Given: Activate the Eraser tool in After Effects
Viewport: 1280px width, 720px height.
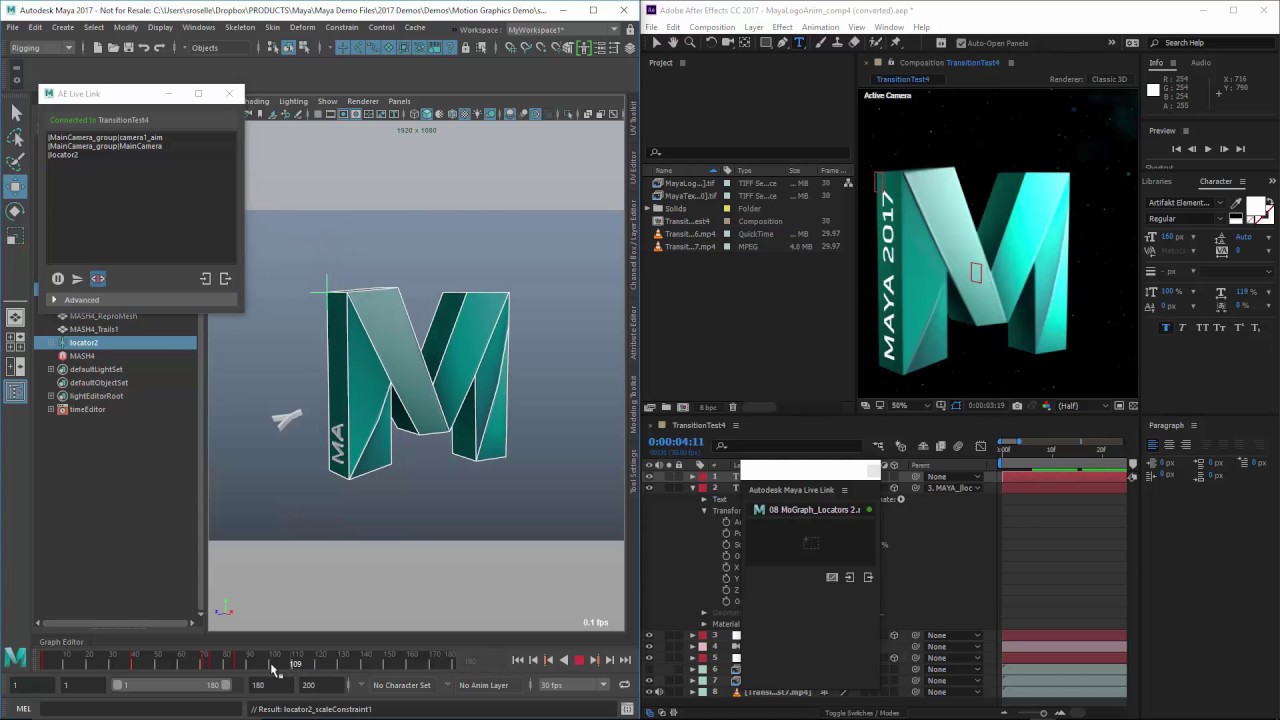Looking at the screenshot, I should coord(854,43).
